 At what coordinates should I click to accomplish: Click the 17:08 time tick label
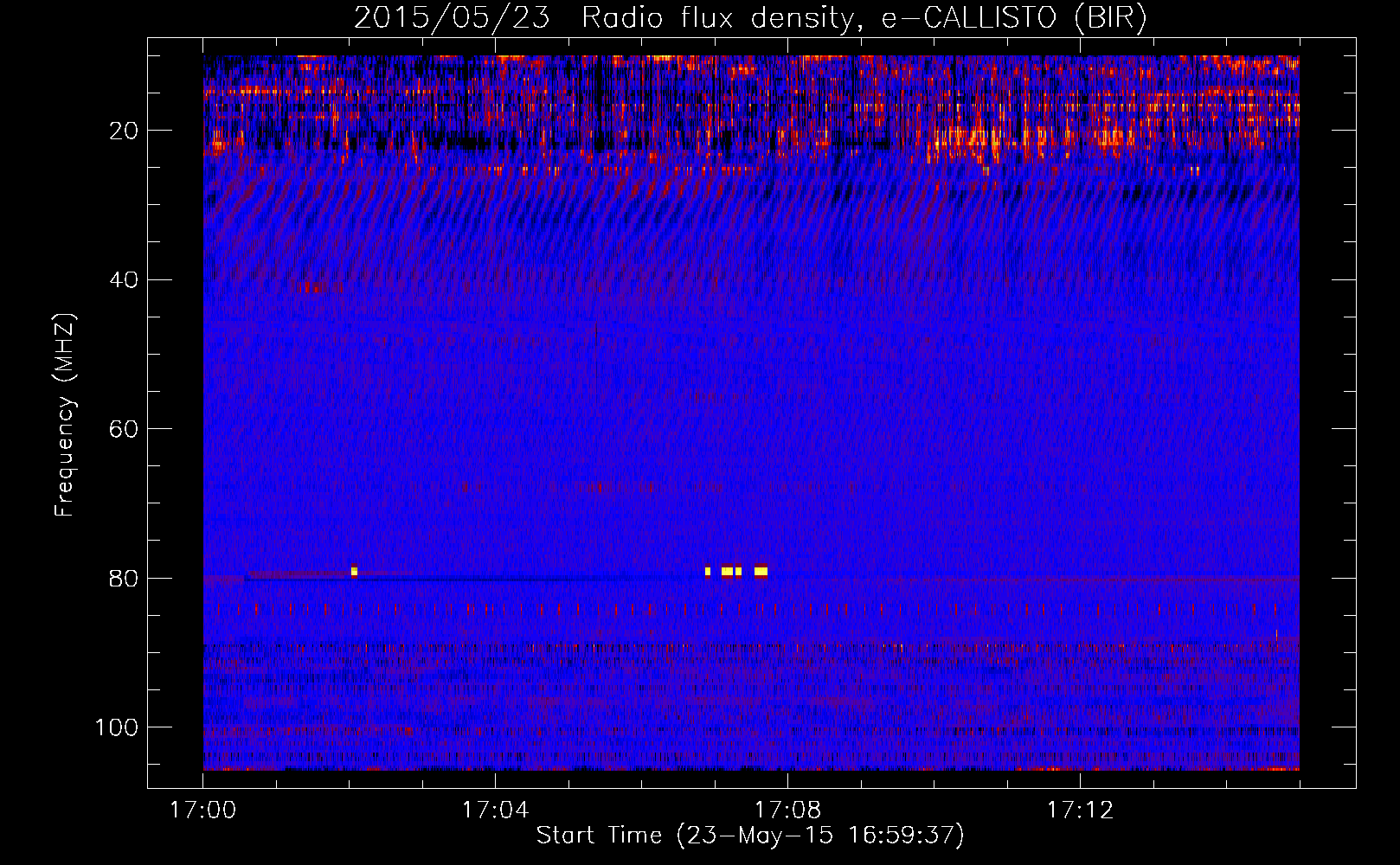point(787,811)
